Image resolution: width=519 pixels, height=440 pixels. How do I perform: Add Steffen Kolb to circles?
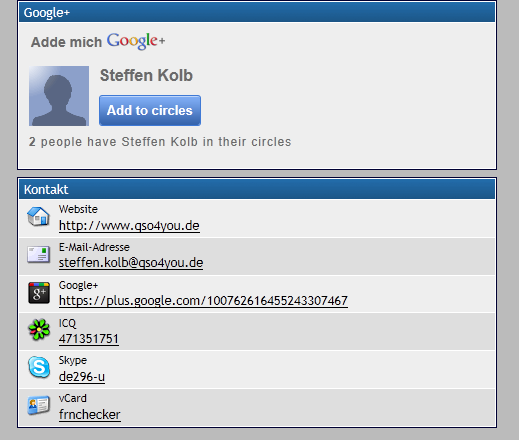coord(150,110)
